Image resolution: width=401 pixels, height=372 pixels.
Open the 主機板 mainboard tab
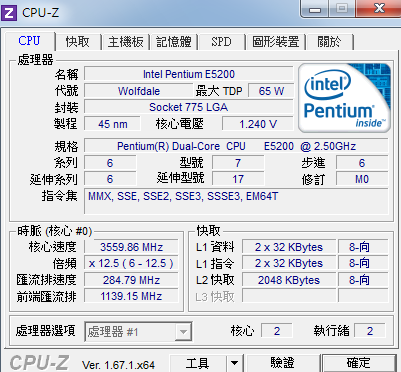click(125, 42)
